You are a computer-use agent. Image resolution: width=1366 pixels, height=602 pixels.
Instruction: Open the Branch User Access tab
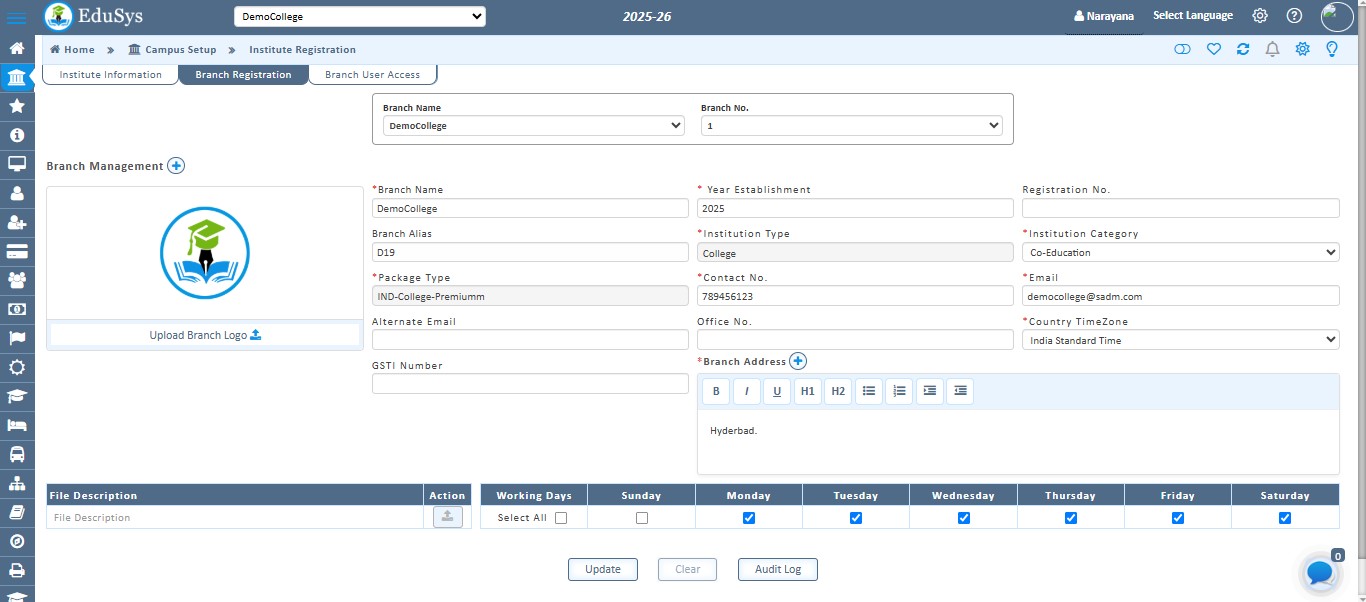point(372,75)
